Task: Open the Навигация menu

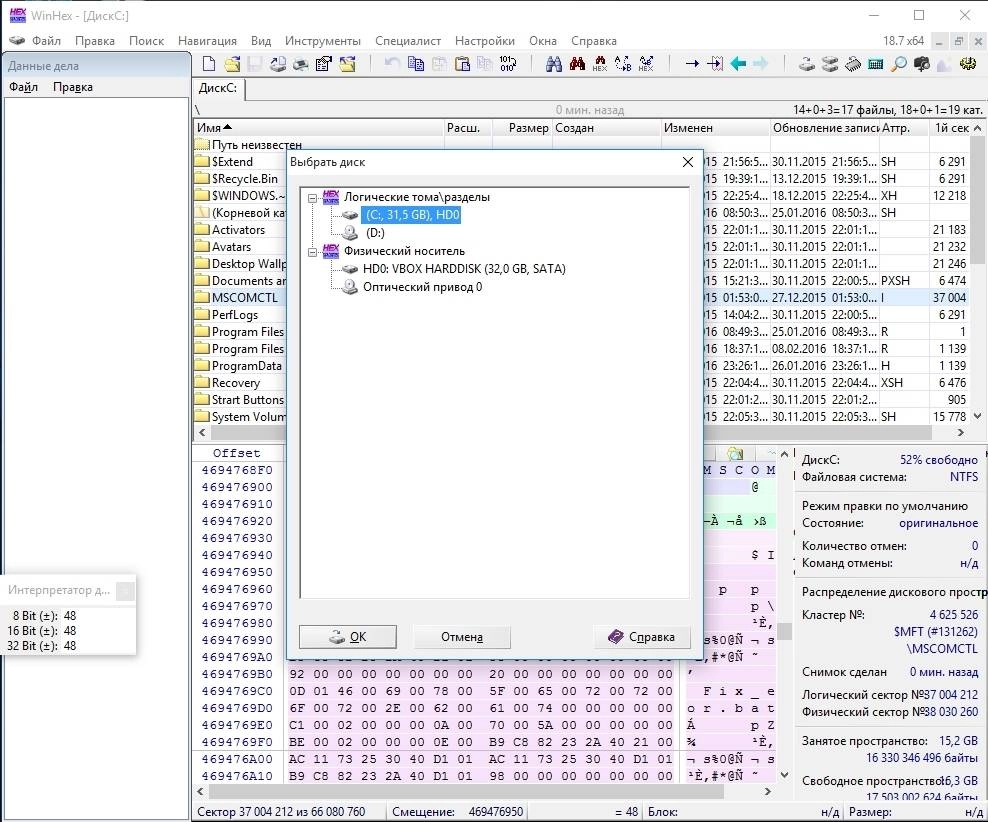Action: click(x=207, y=41)
